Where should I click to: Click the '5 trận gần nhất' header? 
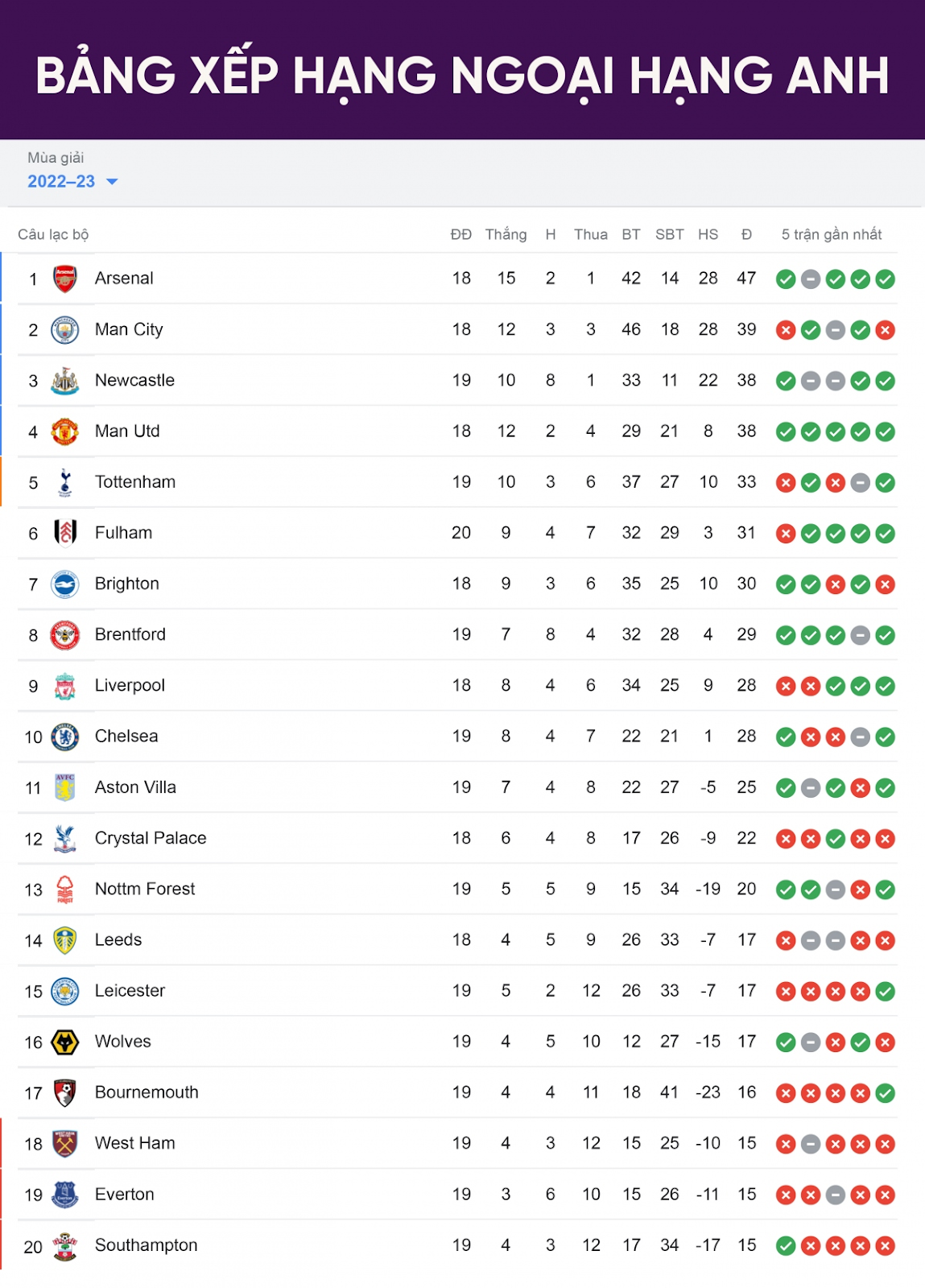[832, 234]
